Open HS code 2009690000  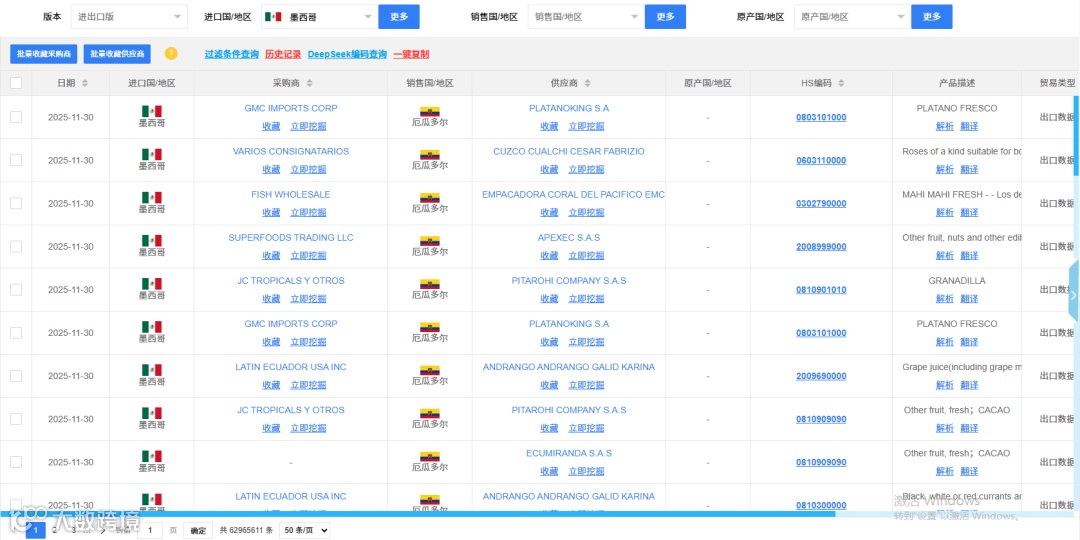click(821, 376)
